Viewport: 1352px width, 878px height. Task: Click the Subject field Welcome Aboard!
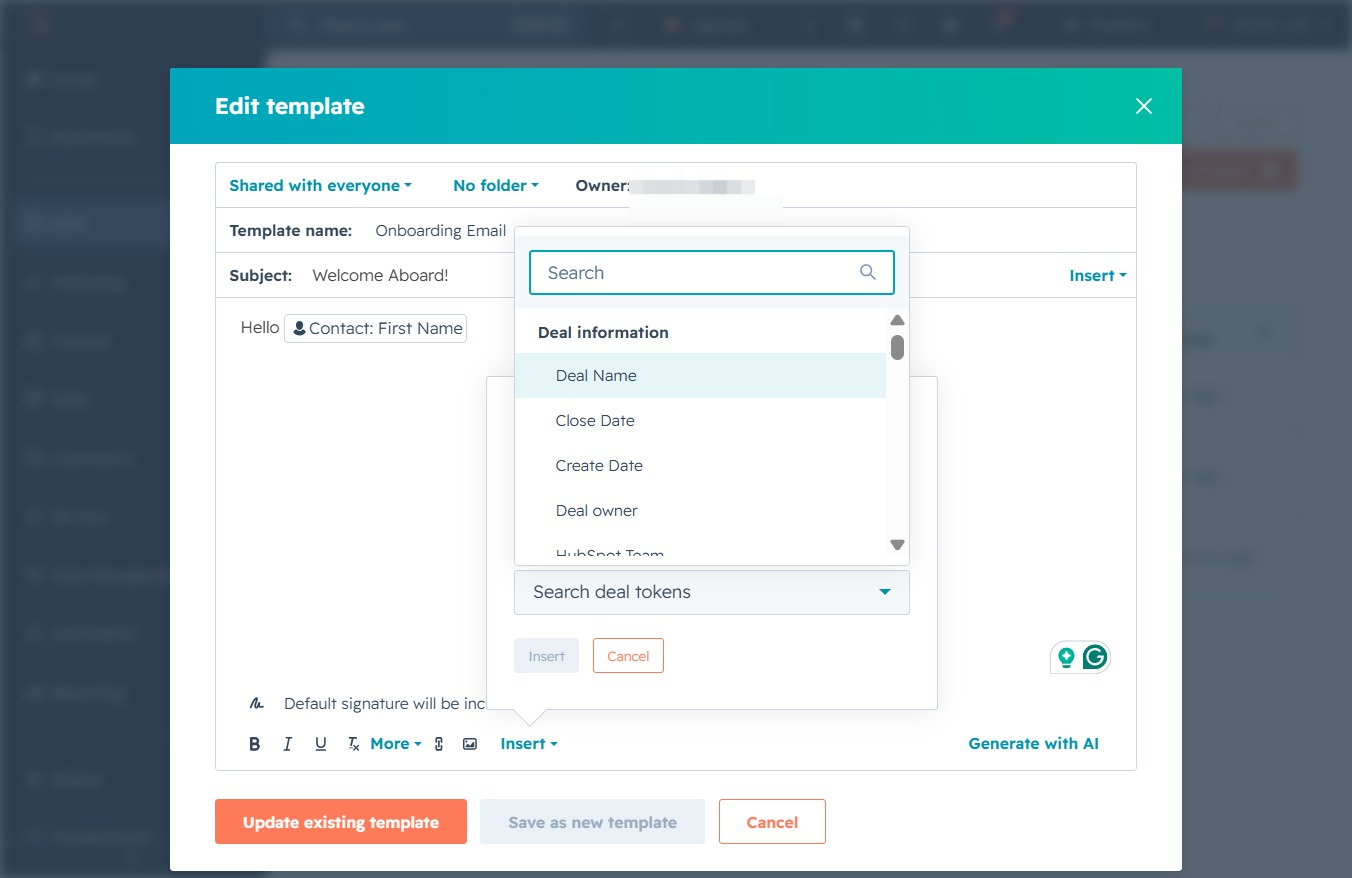380,276
